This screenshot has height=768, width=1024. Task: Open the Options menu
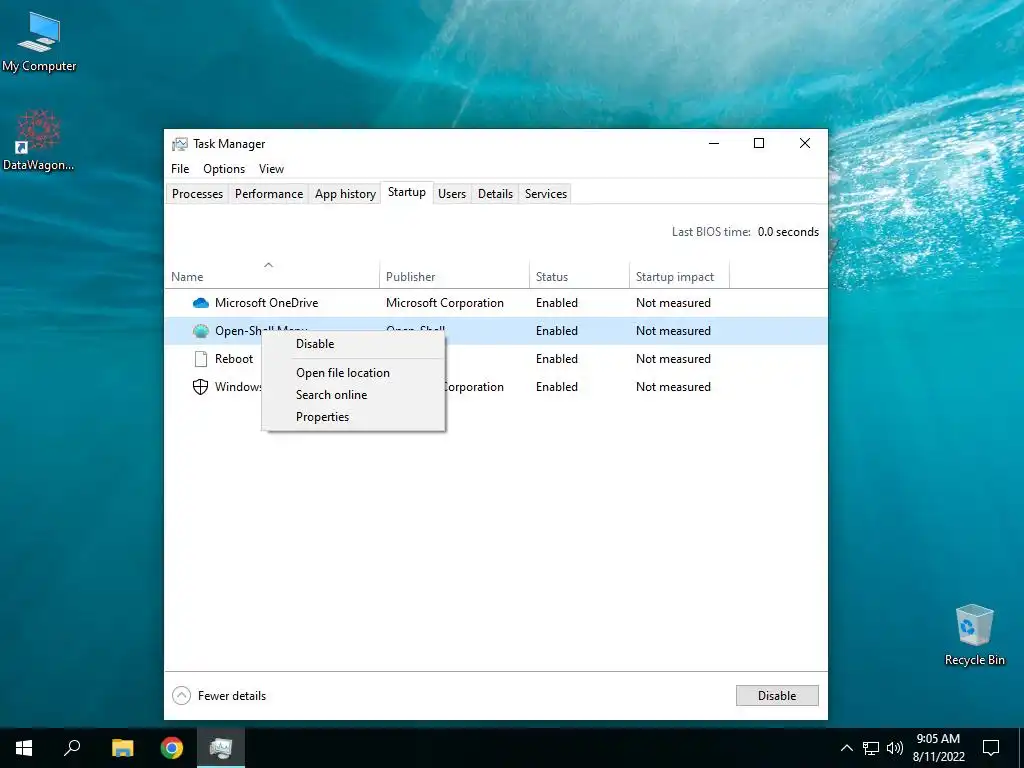coord(224,169)
